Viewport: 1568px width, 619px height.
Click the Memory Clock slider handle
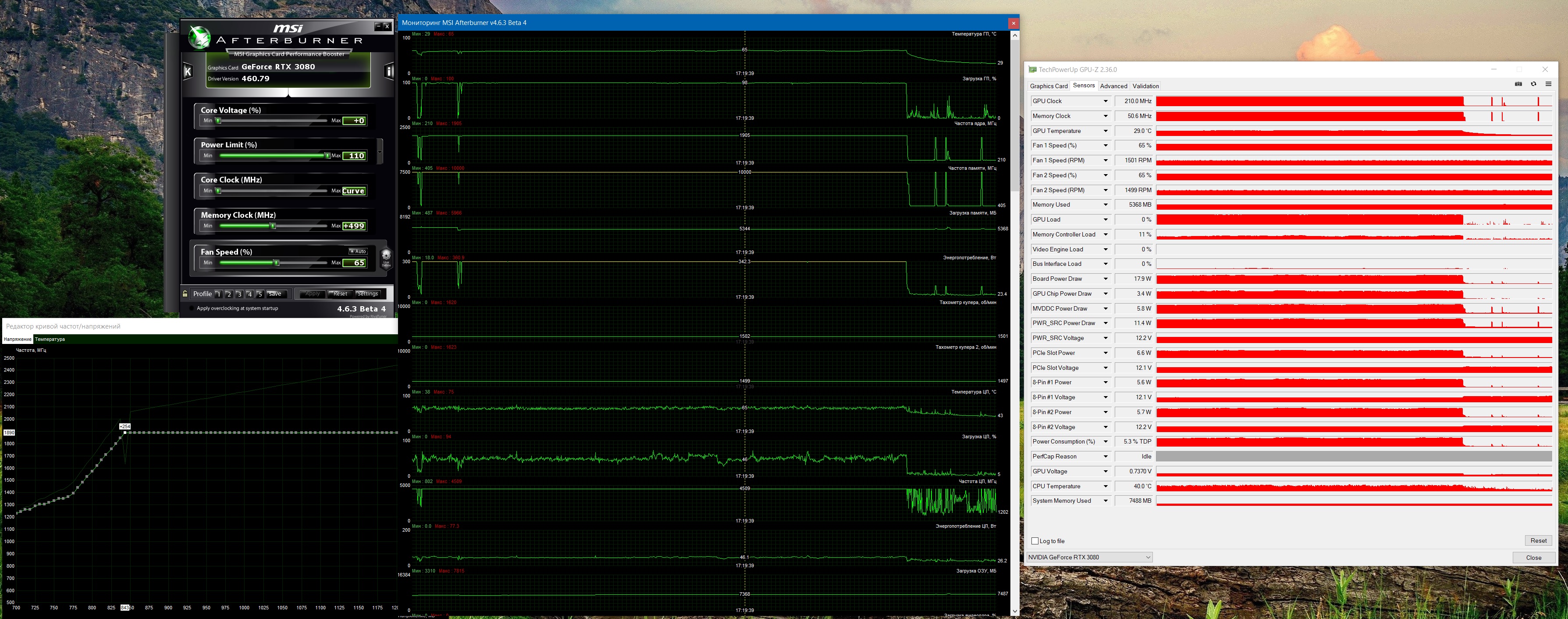pos(273,226)
